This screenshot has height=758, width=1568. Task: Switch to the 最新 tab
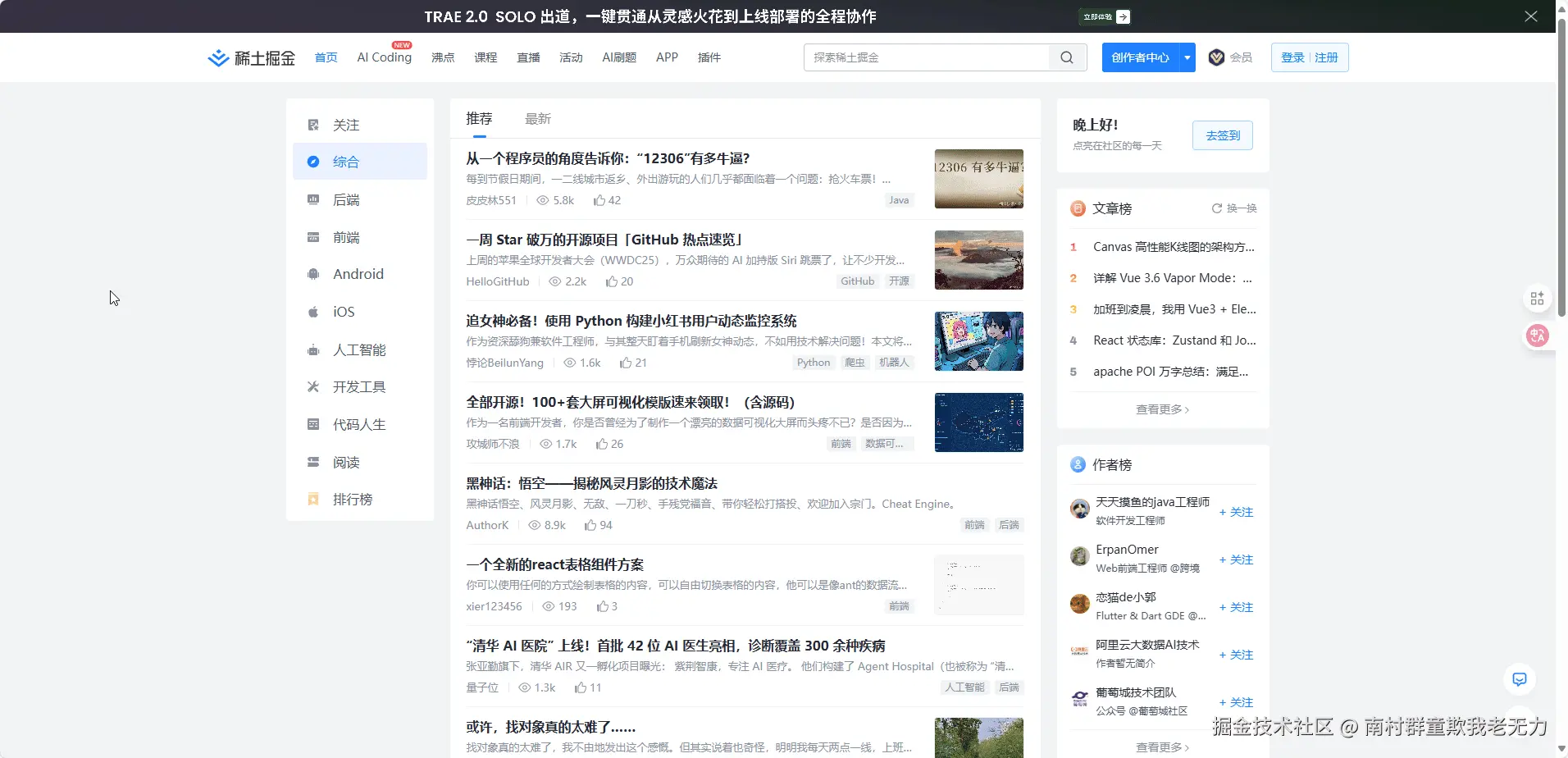(538, 119)
